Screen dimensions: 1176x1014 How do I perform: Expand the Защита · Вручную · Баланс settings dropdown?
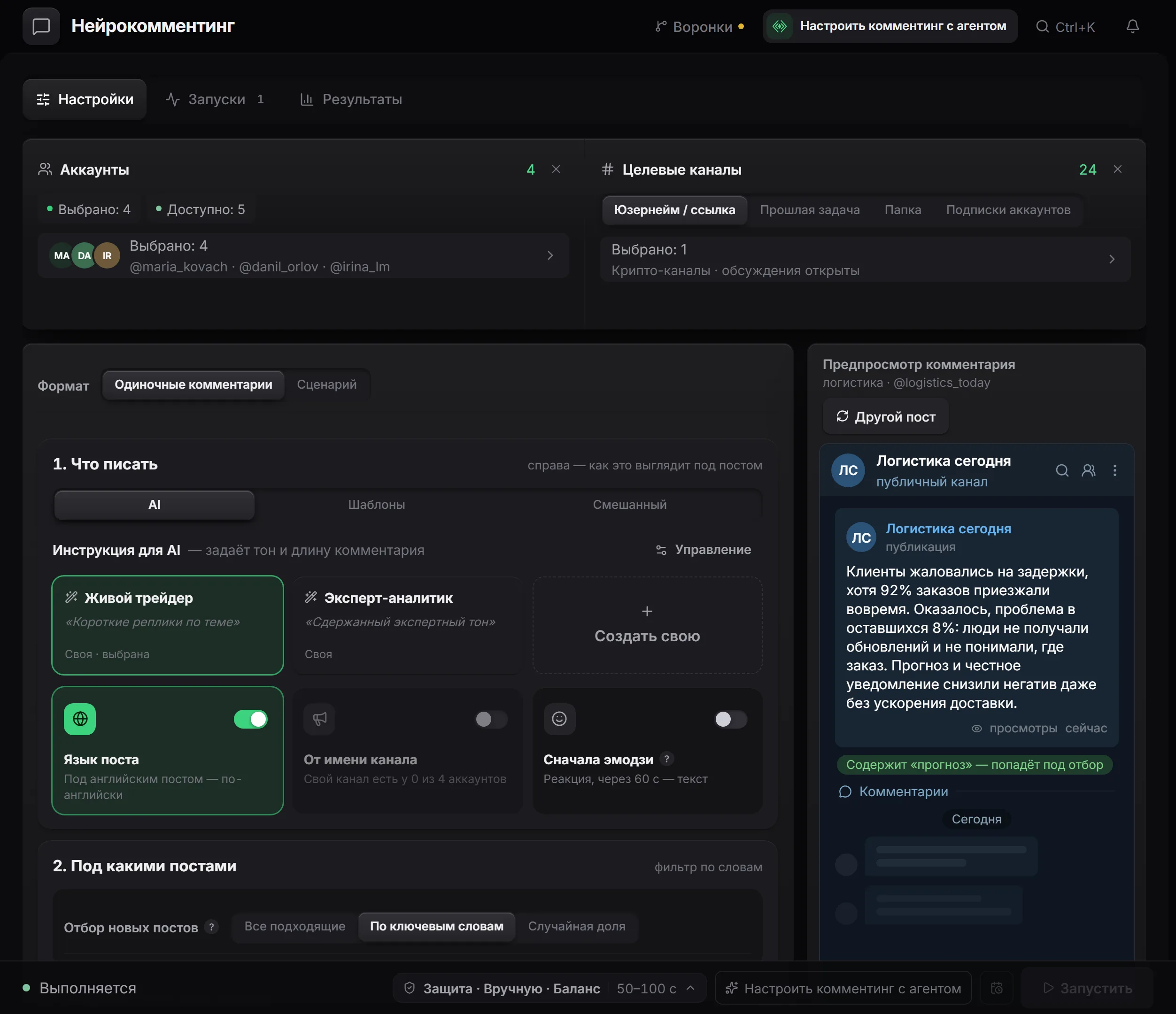549,988
